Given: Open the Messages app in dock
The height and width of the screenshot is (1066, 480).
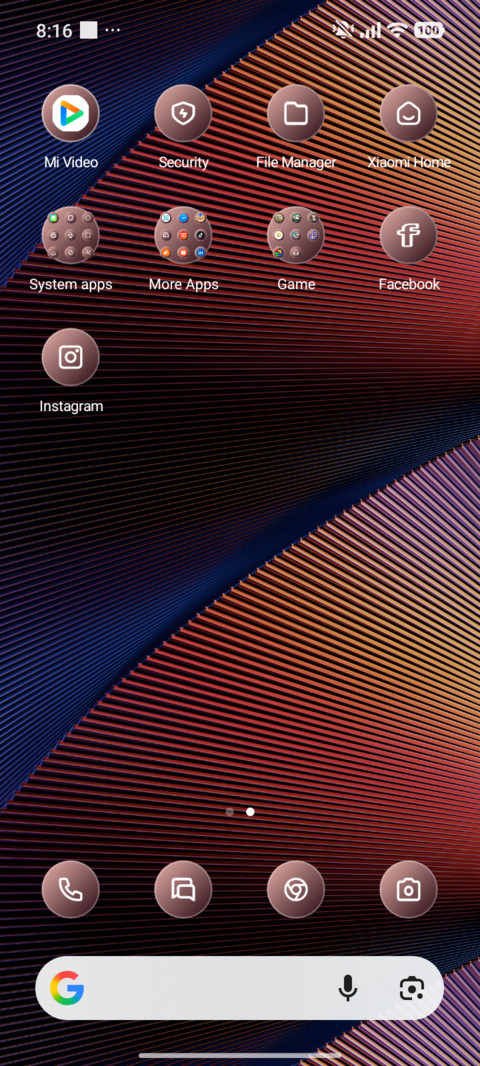Looking at the screenshot, I should click(x=183, y=889).
